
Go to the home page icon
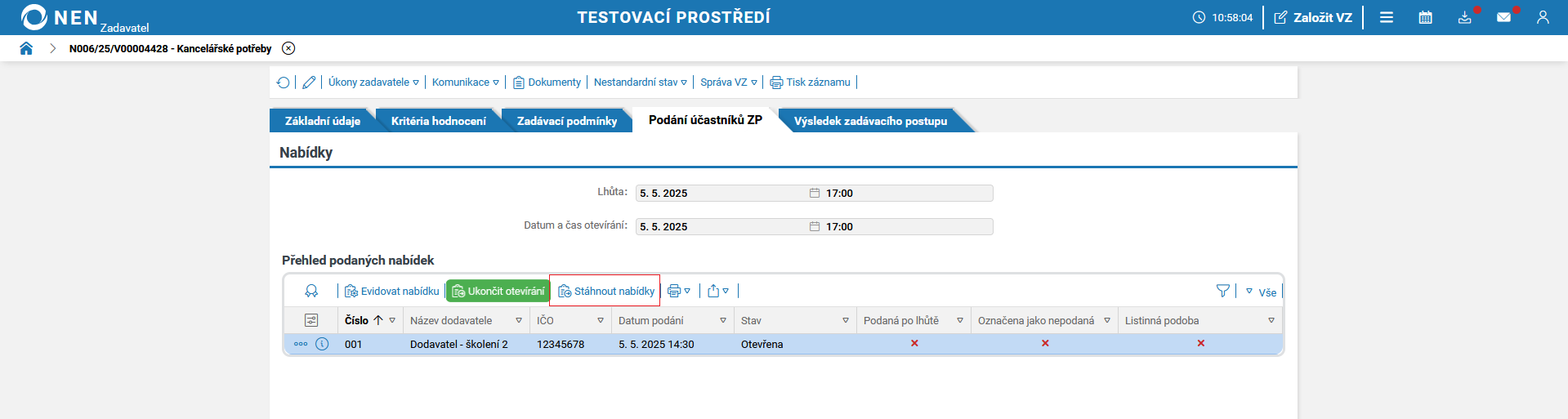[x=26, y=48]
